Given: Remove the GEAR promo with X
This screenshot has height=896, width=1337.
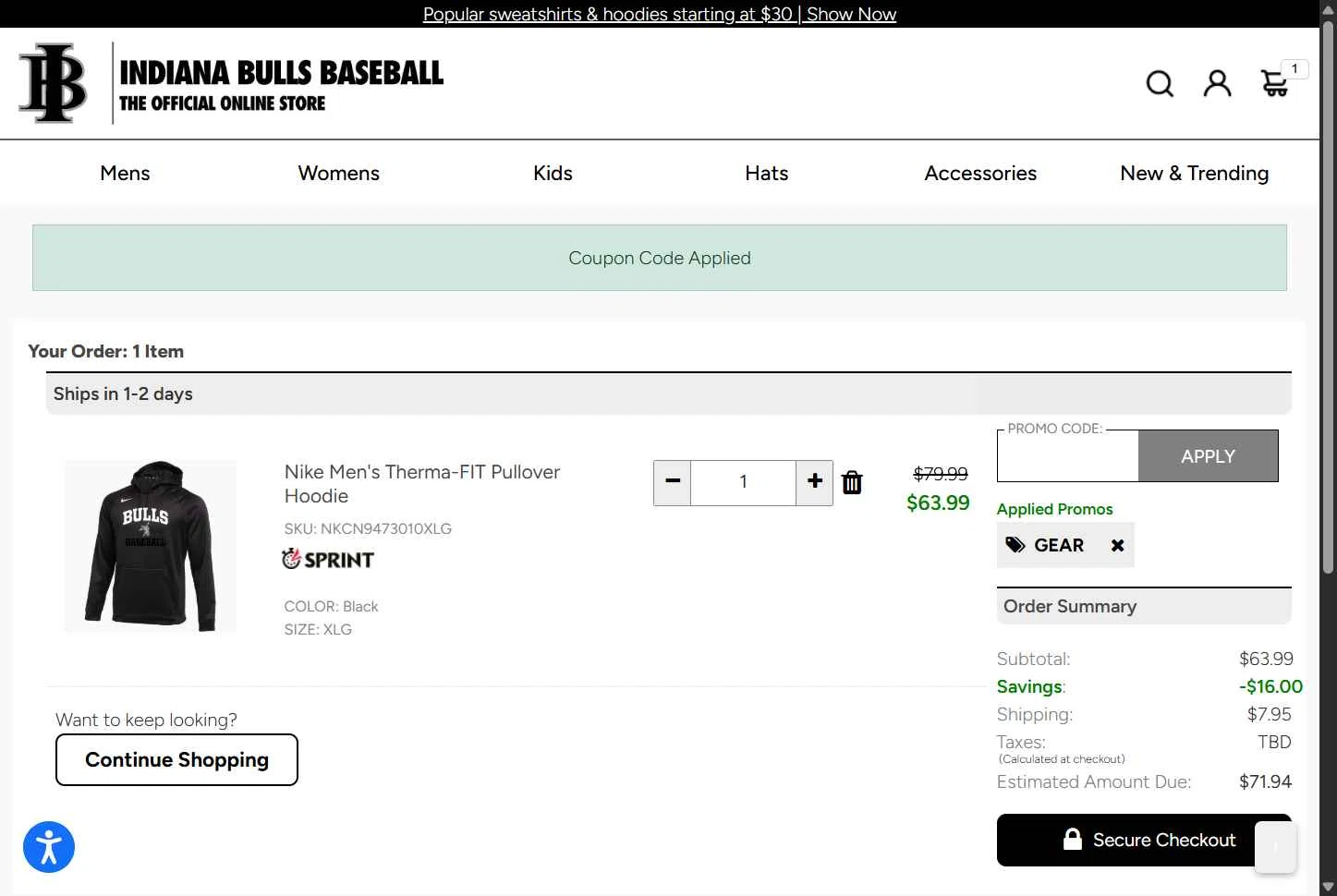Looking at the screenshot, I should (1117, 545).
